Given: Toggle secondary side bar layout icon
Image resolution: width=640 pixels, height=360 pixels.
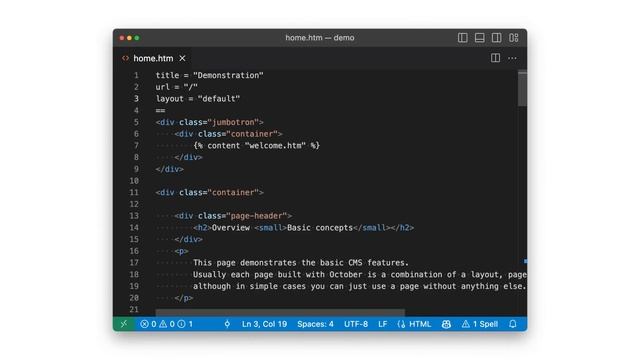Looking at the screenshot, I should [496, 38].
